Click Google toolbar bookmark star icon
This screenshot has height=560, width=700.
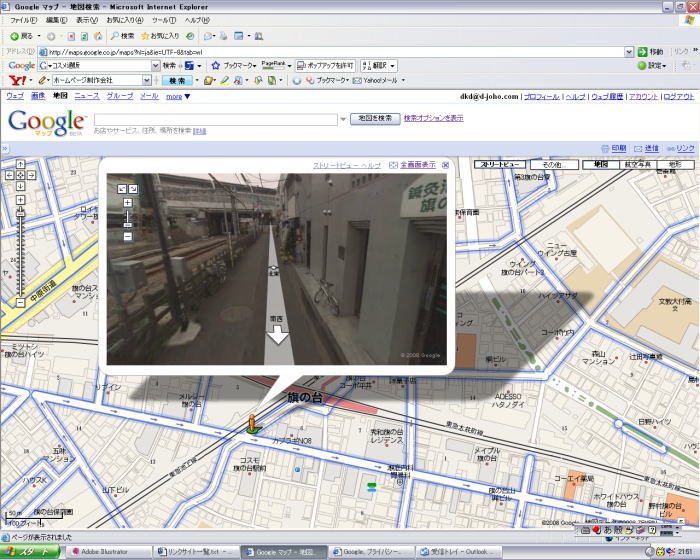(216, 66)
